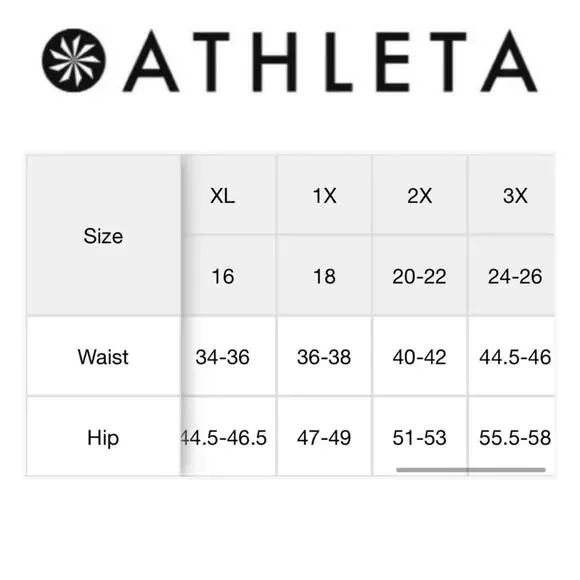Click the horizontal scrollbar under the table

pos(471,470)
